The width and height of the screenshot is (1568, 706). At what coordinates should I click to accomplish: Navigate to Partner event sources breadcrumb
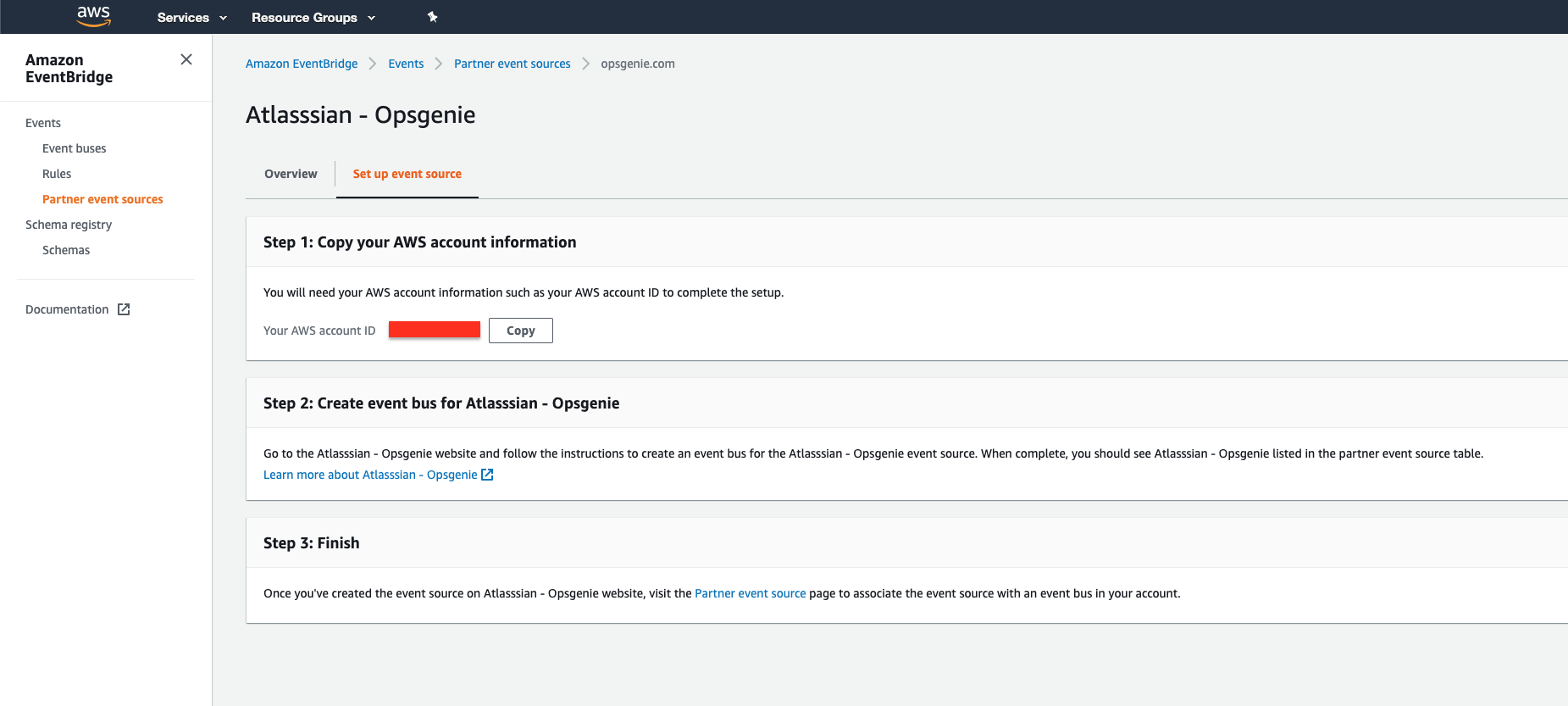(513, 64)
